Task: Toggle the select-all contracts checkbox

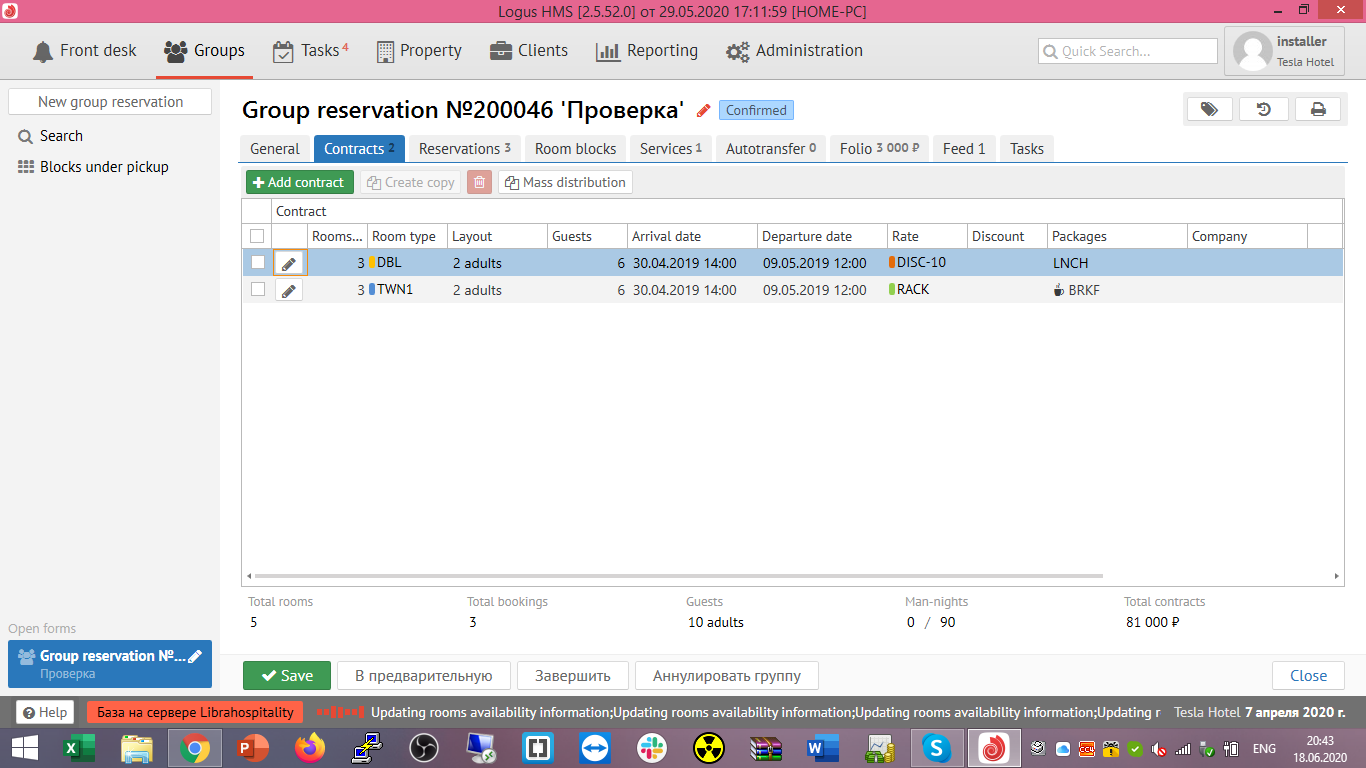Action: point(257,236)
